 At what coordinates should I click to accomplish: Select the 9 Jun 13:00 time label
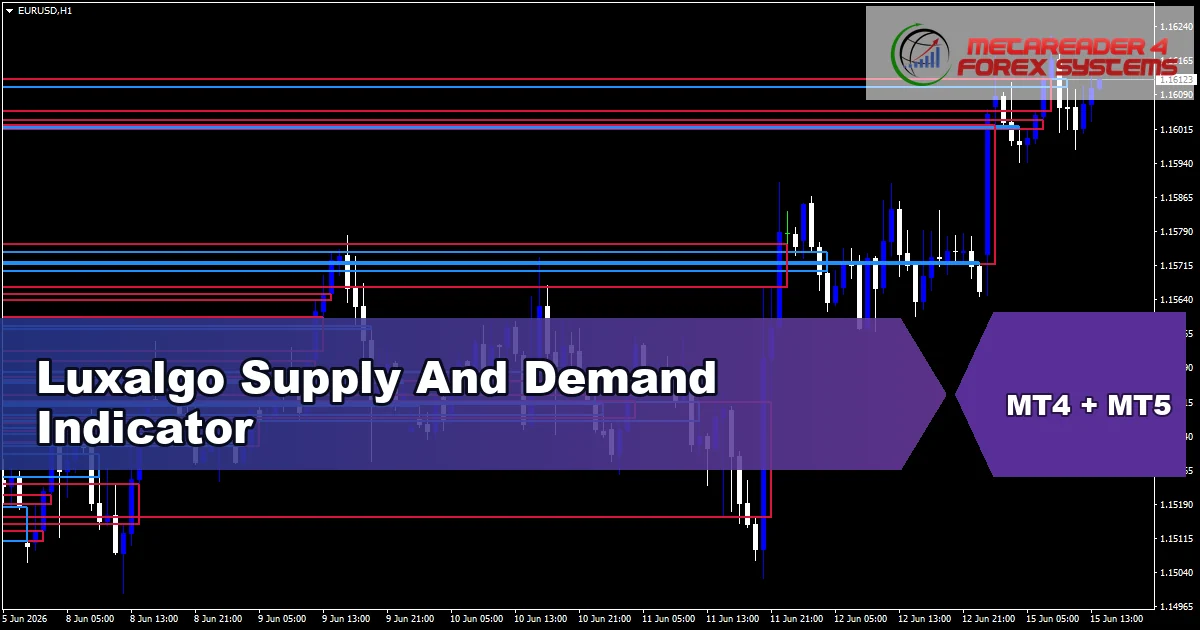click(345, 618)
